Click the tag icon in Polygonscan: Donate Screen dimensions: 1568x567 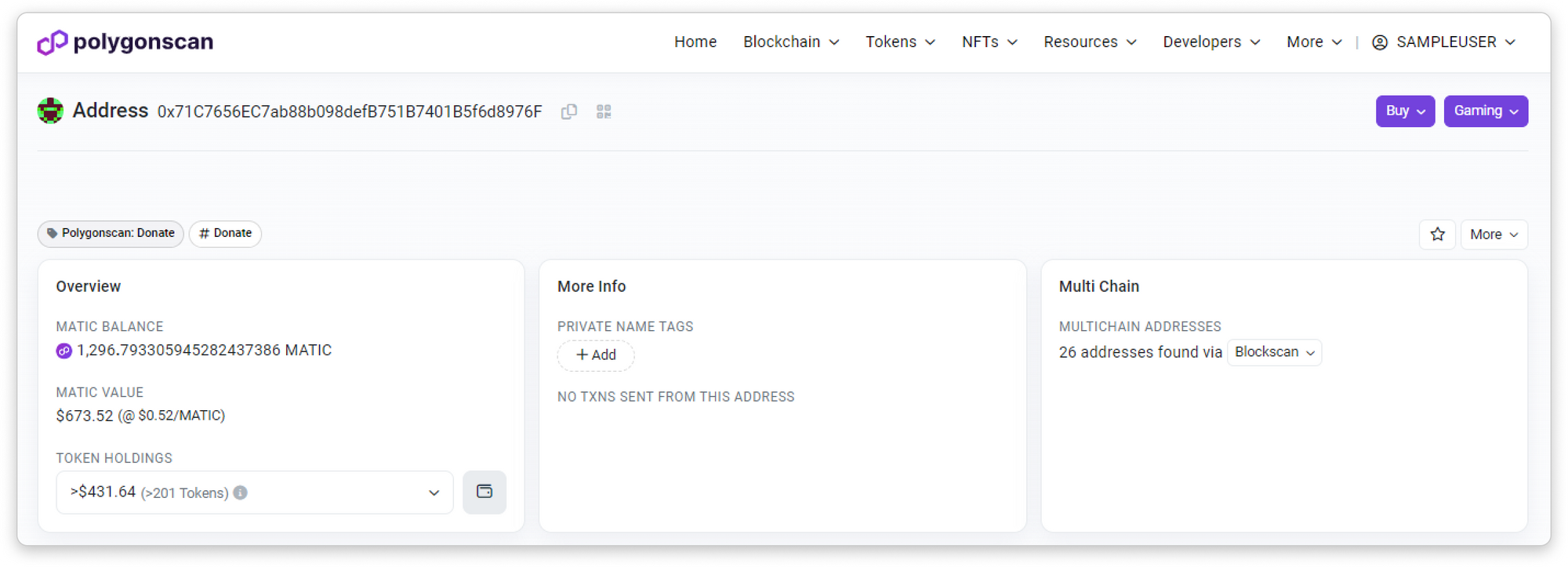53,233
